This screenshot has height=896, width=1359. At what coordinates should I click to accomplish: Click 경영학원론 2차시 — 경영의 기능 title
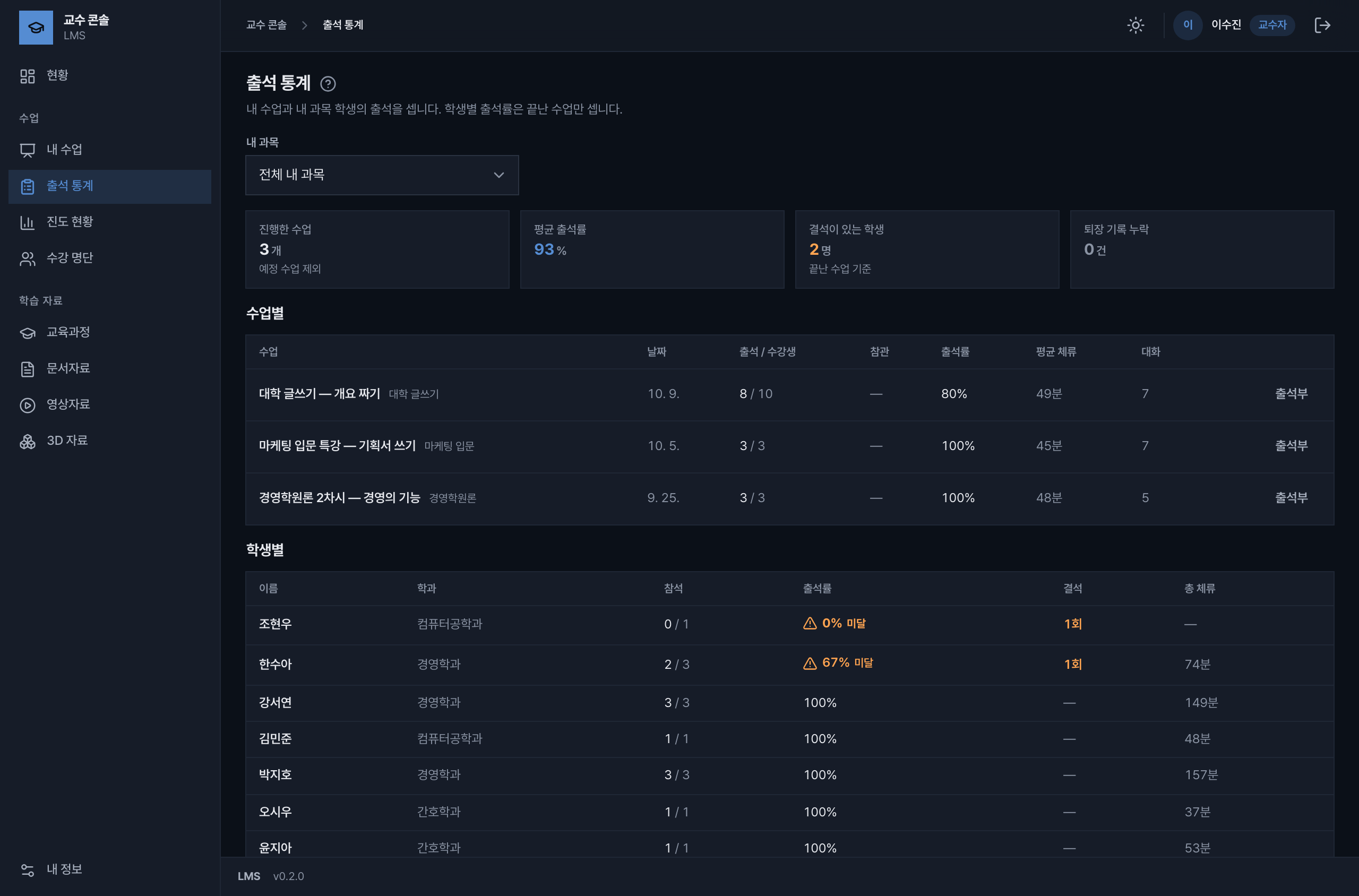click(339, 498)
